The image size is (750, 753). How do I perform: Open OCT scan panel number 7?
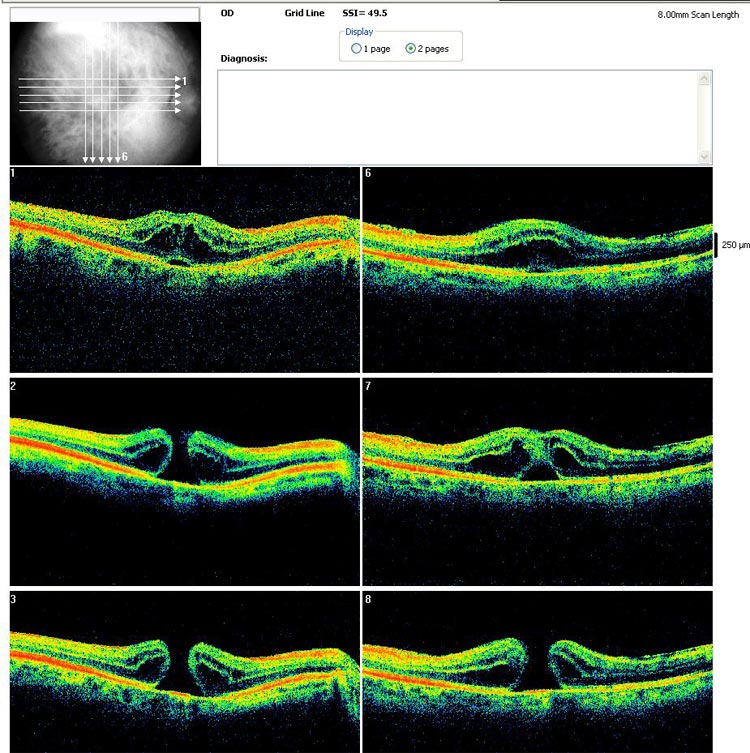(538, 482)
